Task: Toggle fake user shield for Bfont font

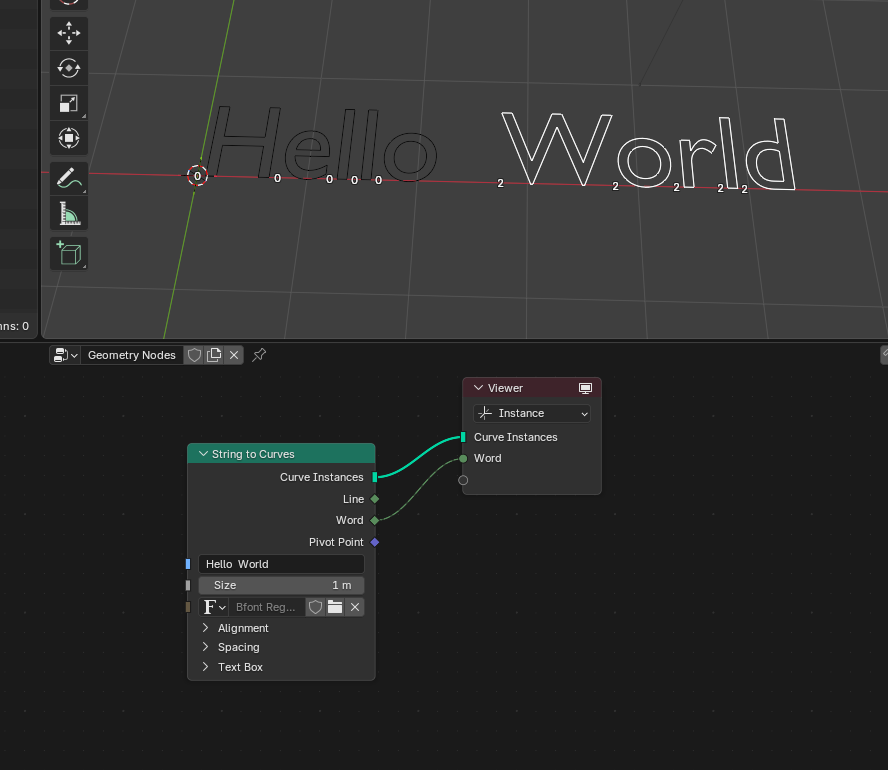Action: 315,607
